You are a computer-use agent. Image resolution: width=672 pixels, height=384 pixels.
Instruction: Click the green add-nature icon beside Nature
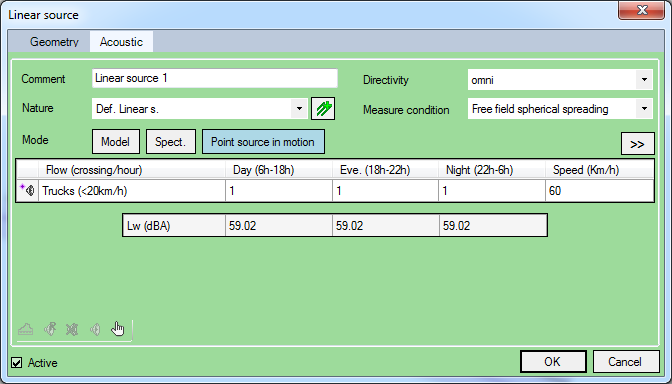coord(323,109)
